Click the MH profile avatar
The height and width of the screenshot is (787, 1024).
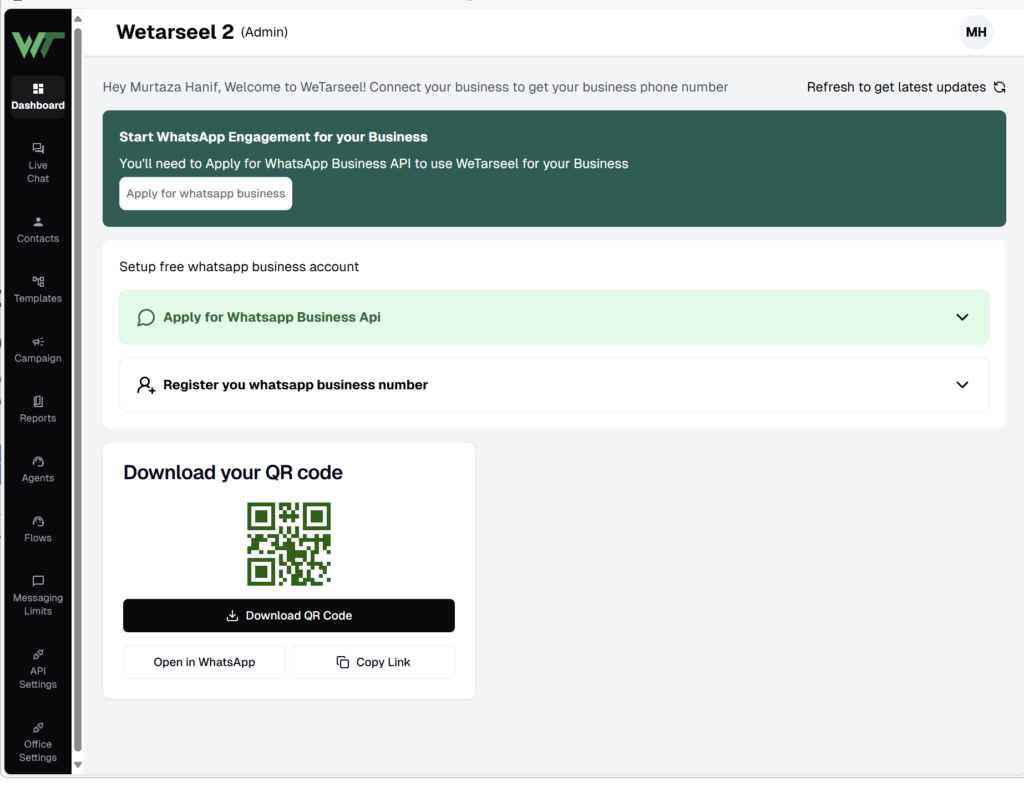976,32
